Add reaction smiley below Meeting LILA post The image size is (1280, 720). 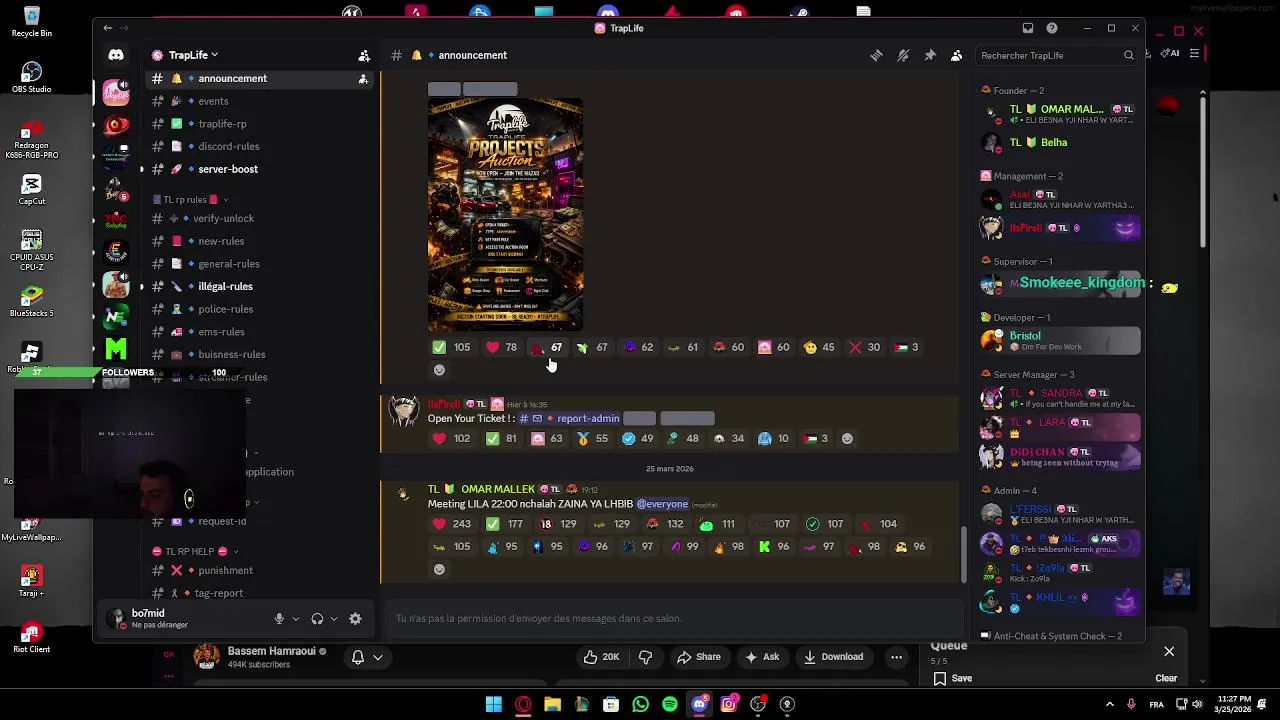(439, 569)
